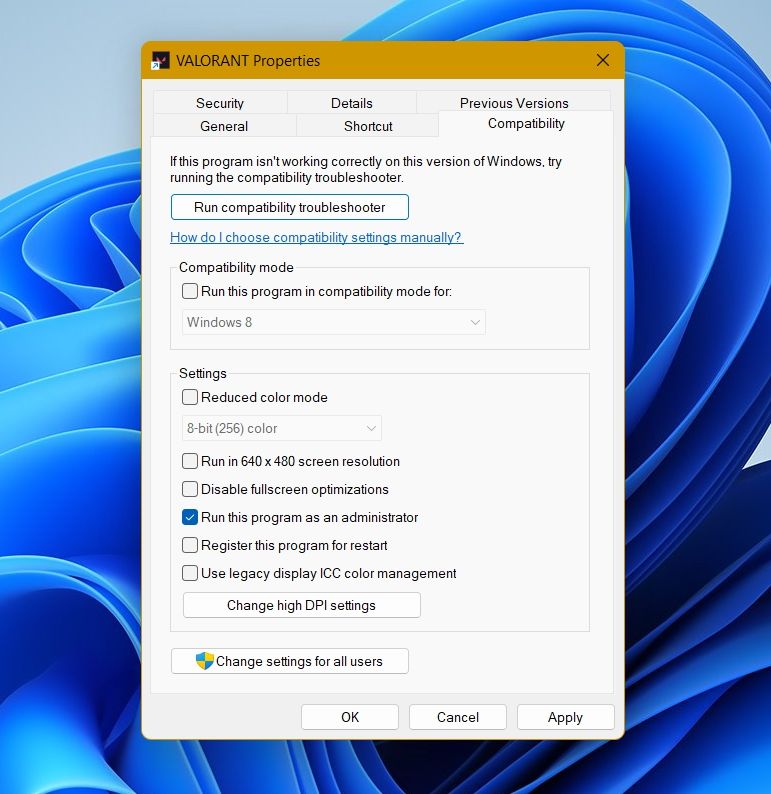Switch to the Security tab
The height and width of the screenshot is (794, 771).
pos(220,103)
